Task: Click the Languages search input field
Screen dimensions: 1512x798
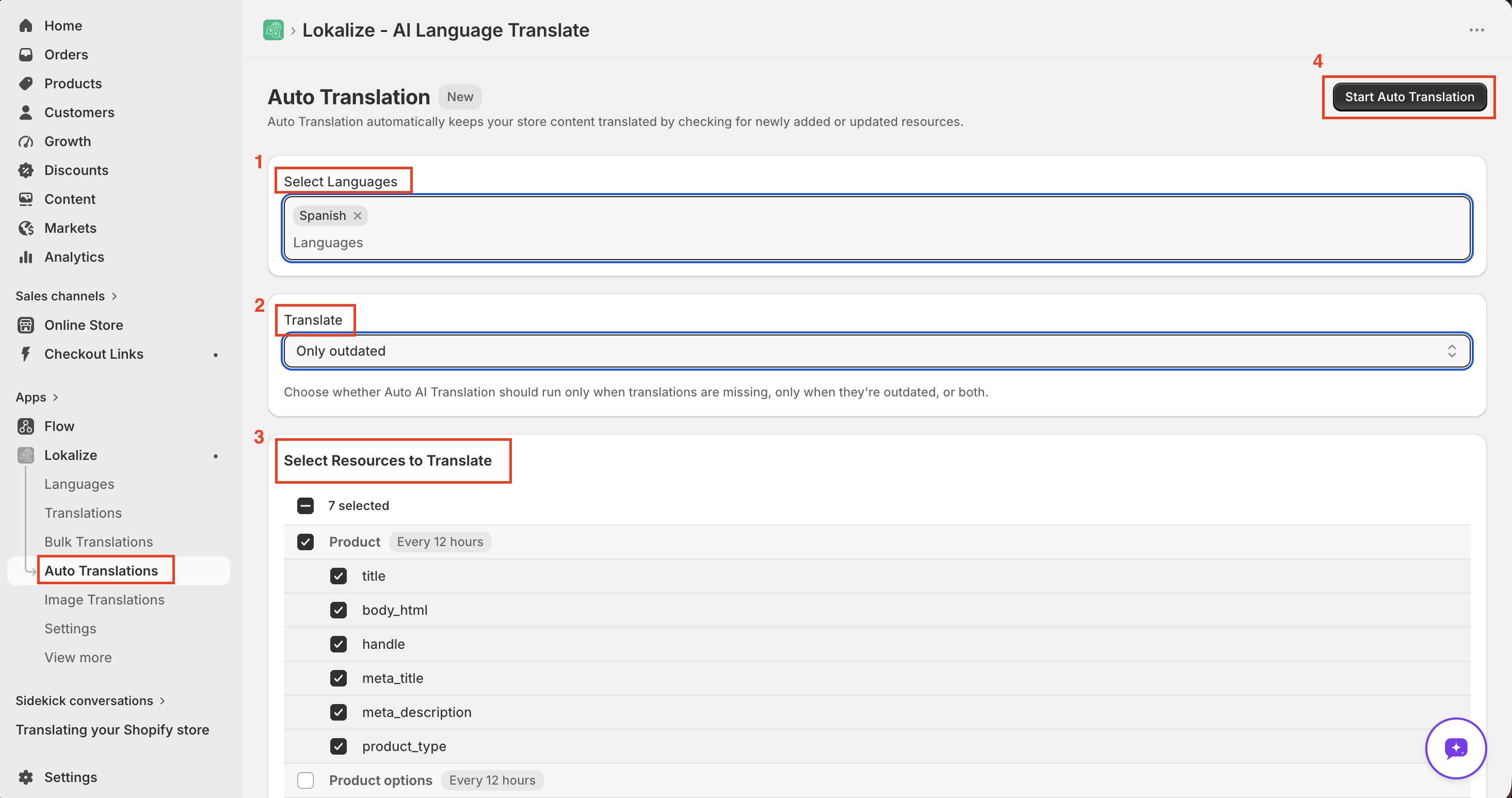Action: pos(877,243)
